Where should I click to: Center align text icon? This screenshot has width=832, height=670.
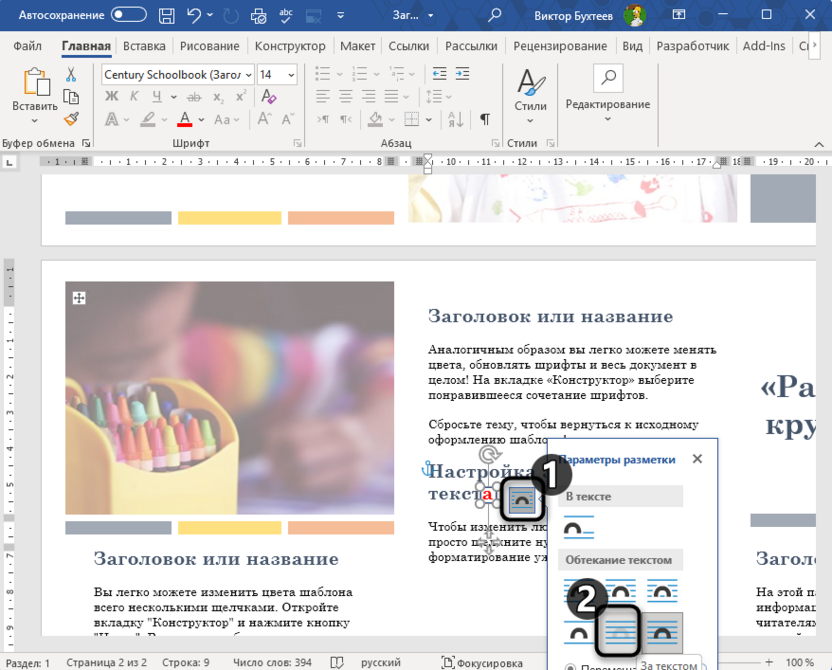[x=345, y=97]
